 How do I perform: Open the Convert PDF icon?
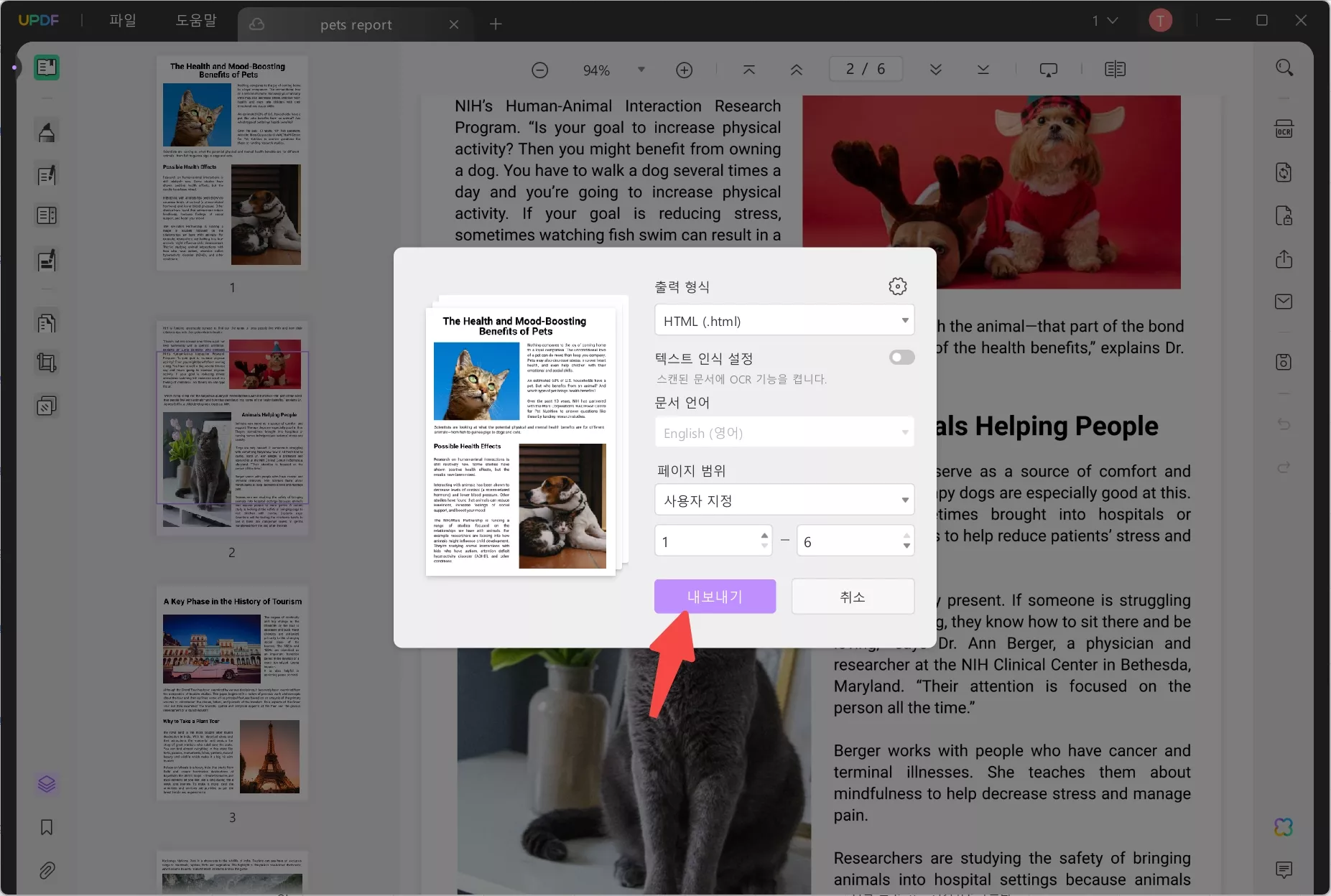tap(1284, 172)
